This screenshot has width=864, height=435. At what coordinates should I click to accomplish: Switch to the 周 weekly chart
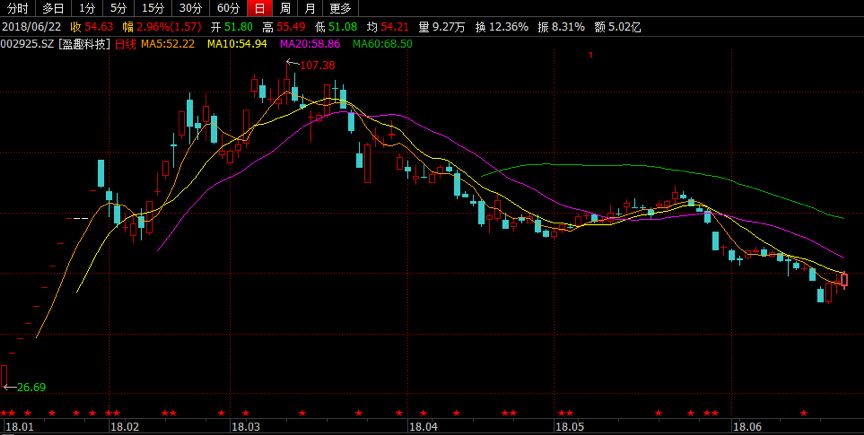click(x=285, y=8)
